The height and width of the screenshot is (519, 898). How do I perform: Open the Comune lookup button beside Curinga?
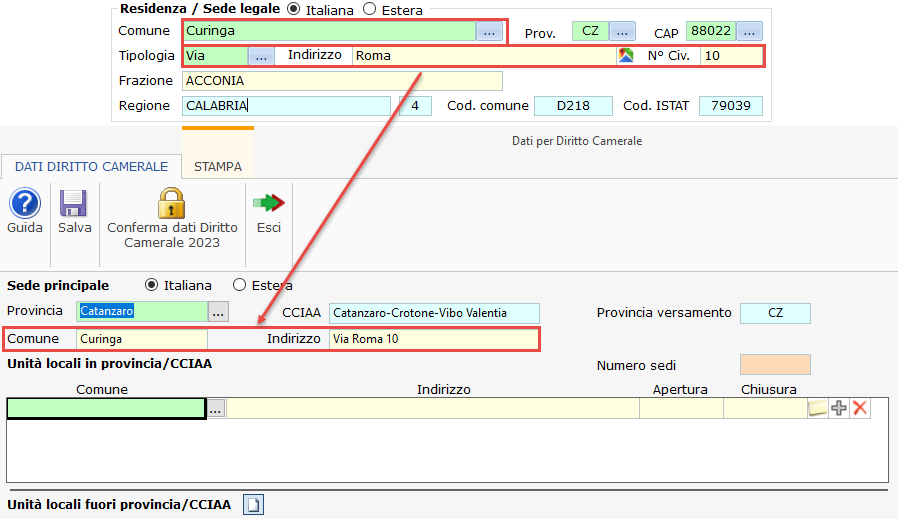click(x=488, y=32)
